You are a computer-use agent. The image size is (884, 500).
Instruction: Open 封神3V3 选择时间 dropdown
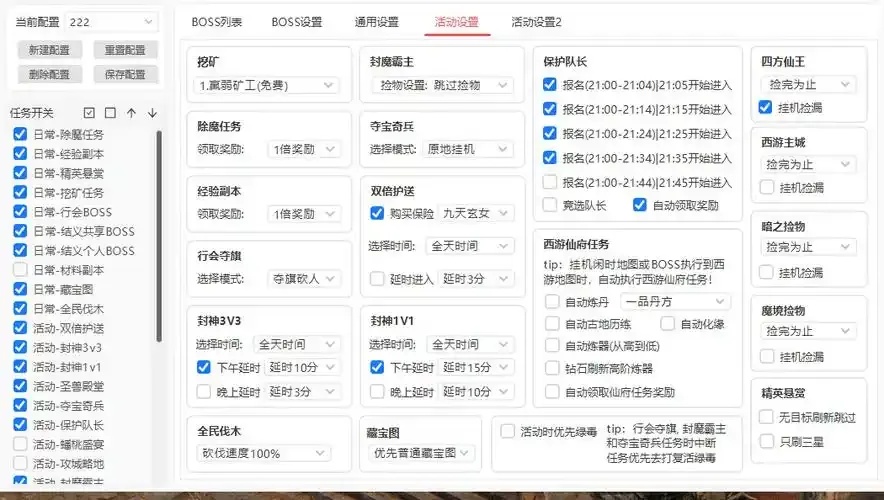[296, 344]
